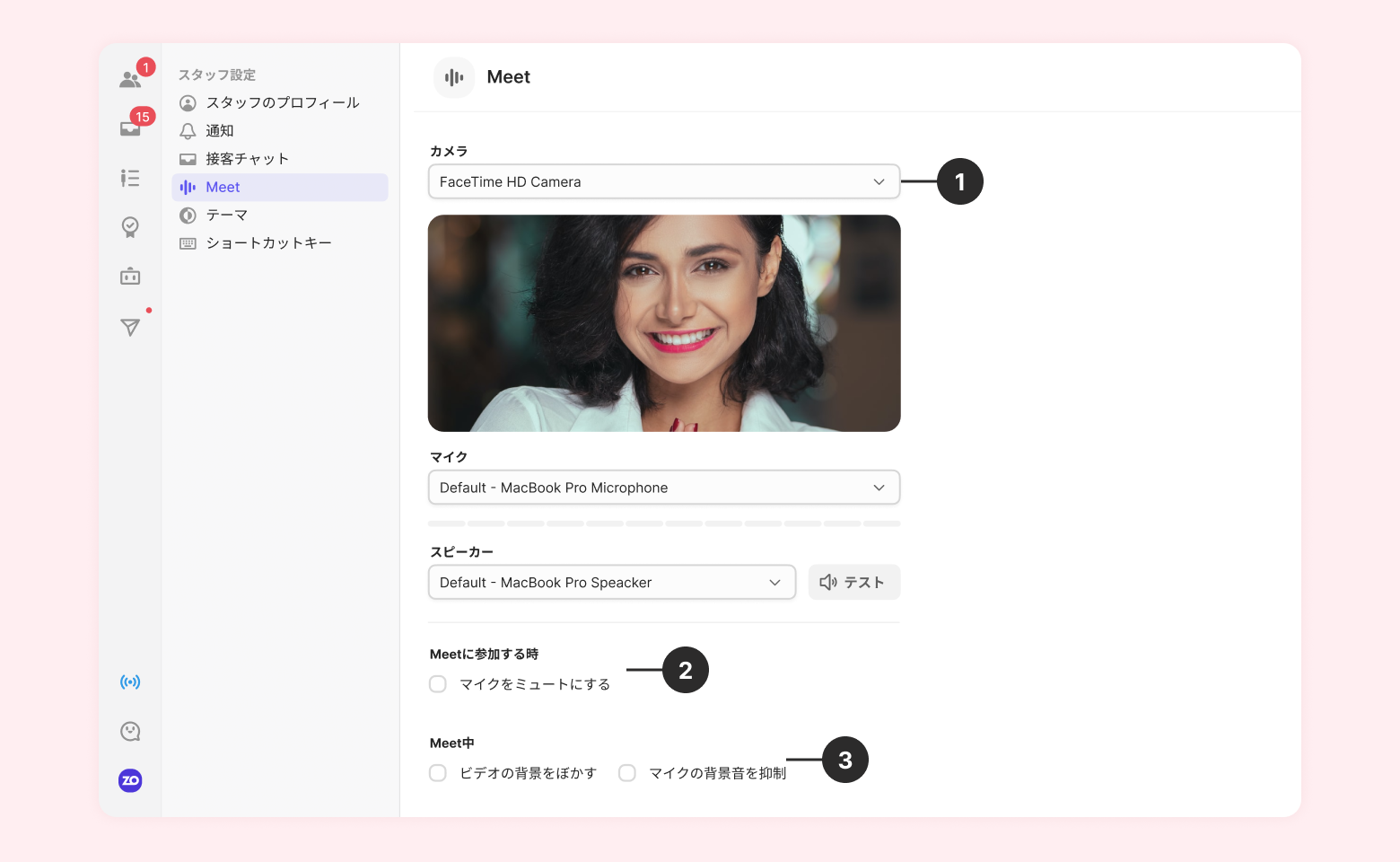The width and height of the screenshot is (1400, 862).
Task: Toggle ビデオの背景をぼかす checkbox
Action: point(438,773)
